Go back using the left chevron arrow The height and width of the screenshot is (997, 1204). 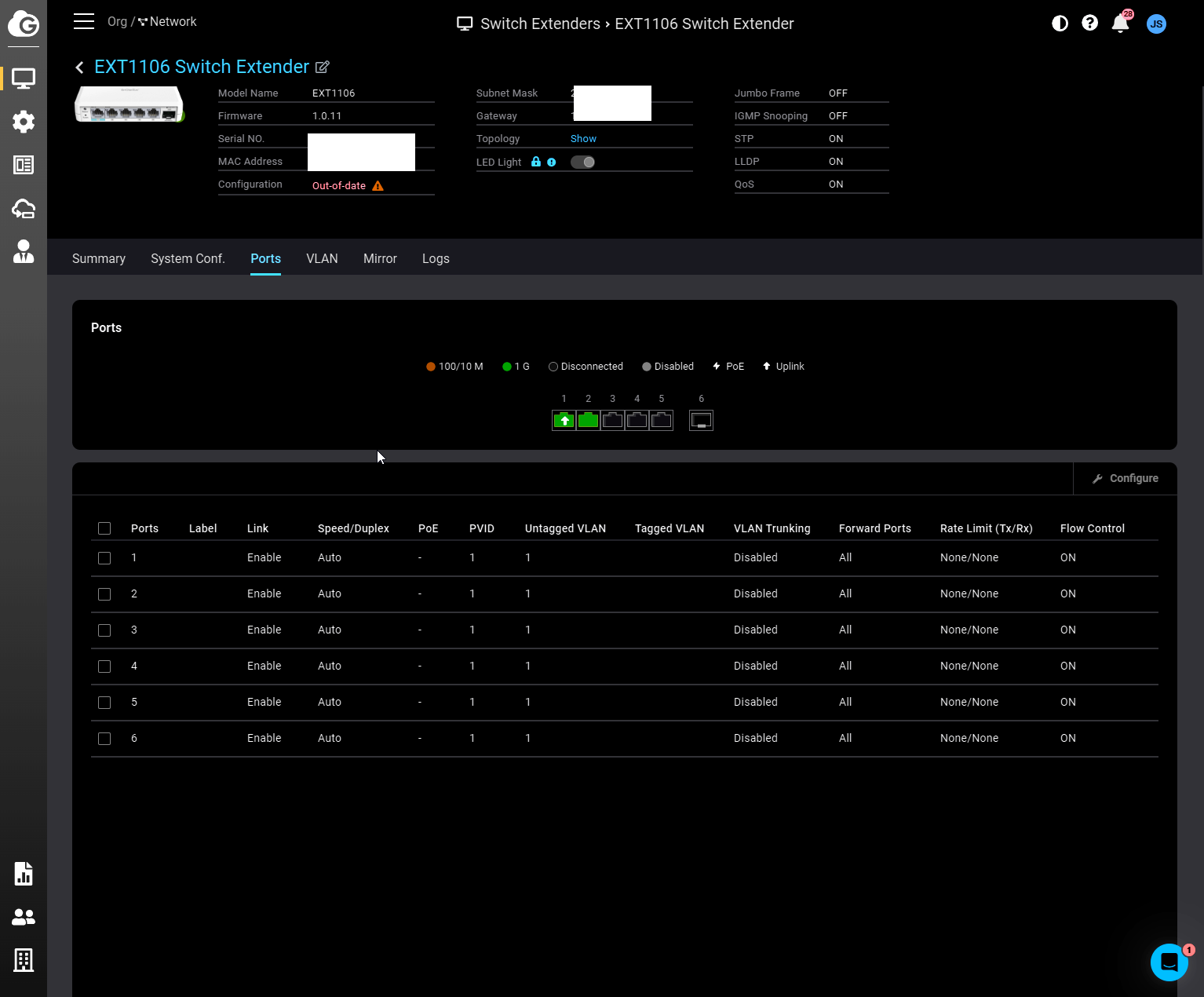(x=79, y=68)
